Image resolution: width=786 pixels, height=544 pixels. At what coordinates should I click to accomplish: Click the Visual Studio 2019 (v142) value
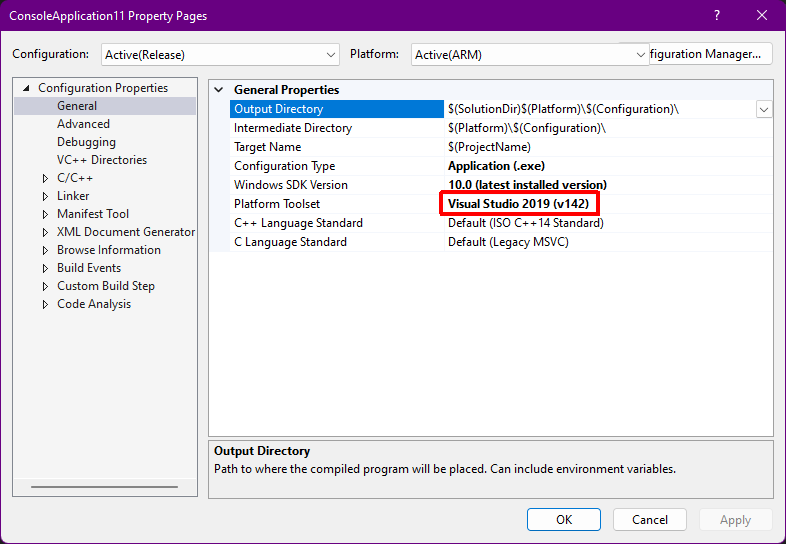point(518,204)
